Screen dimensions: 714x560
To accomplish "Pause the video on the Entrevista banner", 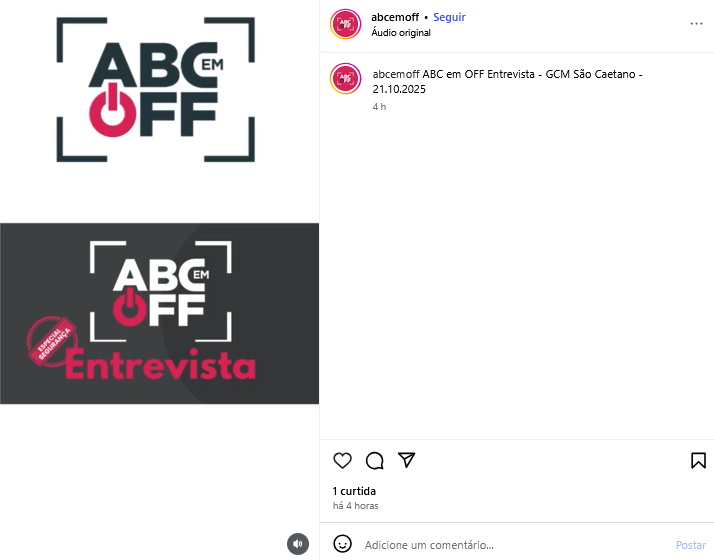I will [159, 313].
